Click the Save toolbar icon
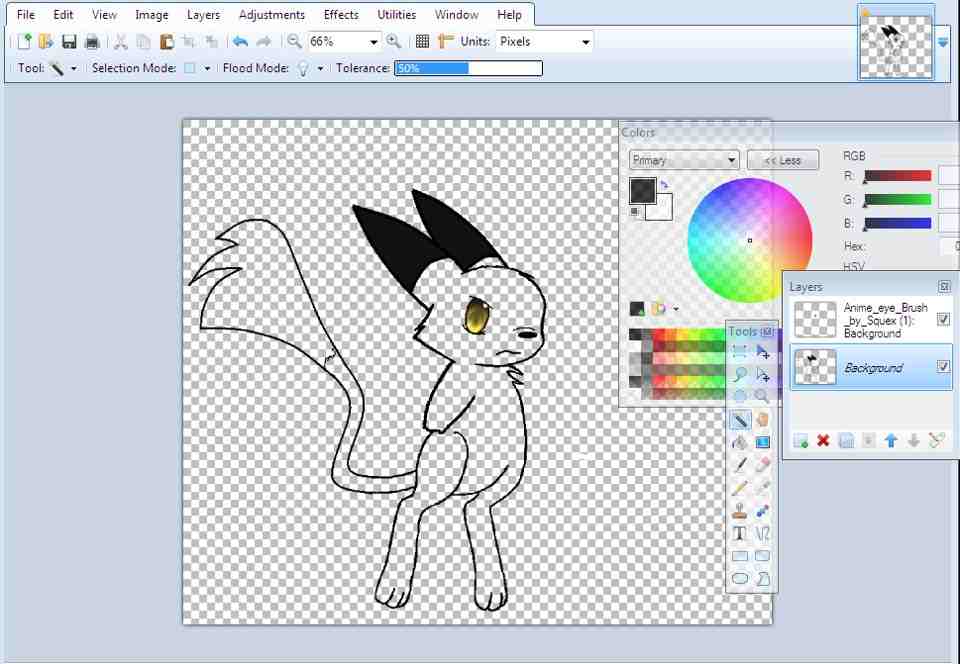 pos(69,42)
